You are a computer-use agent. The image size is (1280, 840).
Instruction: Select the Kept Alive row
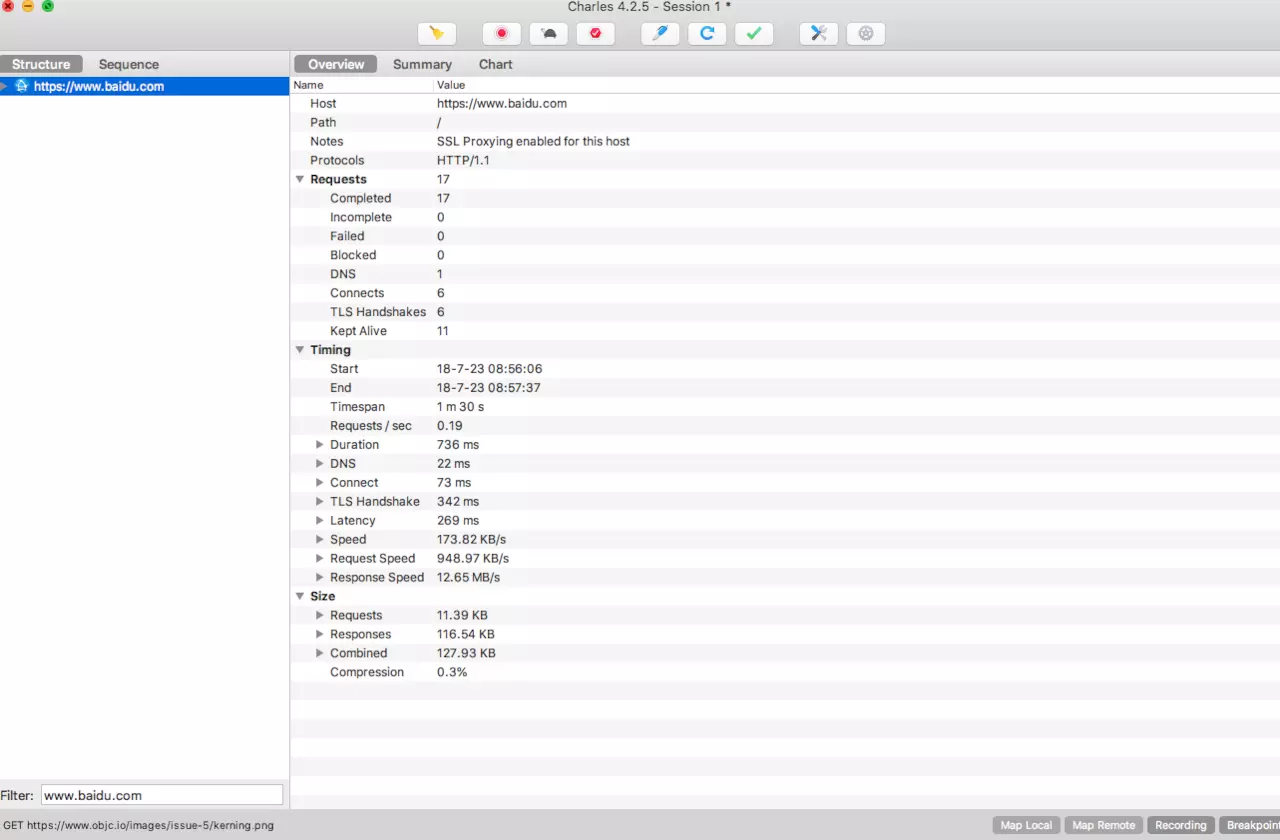pyautogui.click(x=785, y=332)
